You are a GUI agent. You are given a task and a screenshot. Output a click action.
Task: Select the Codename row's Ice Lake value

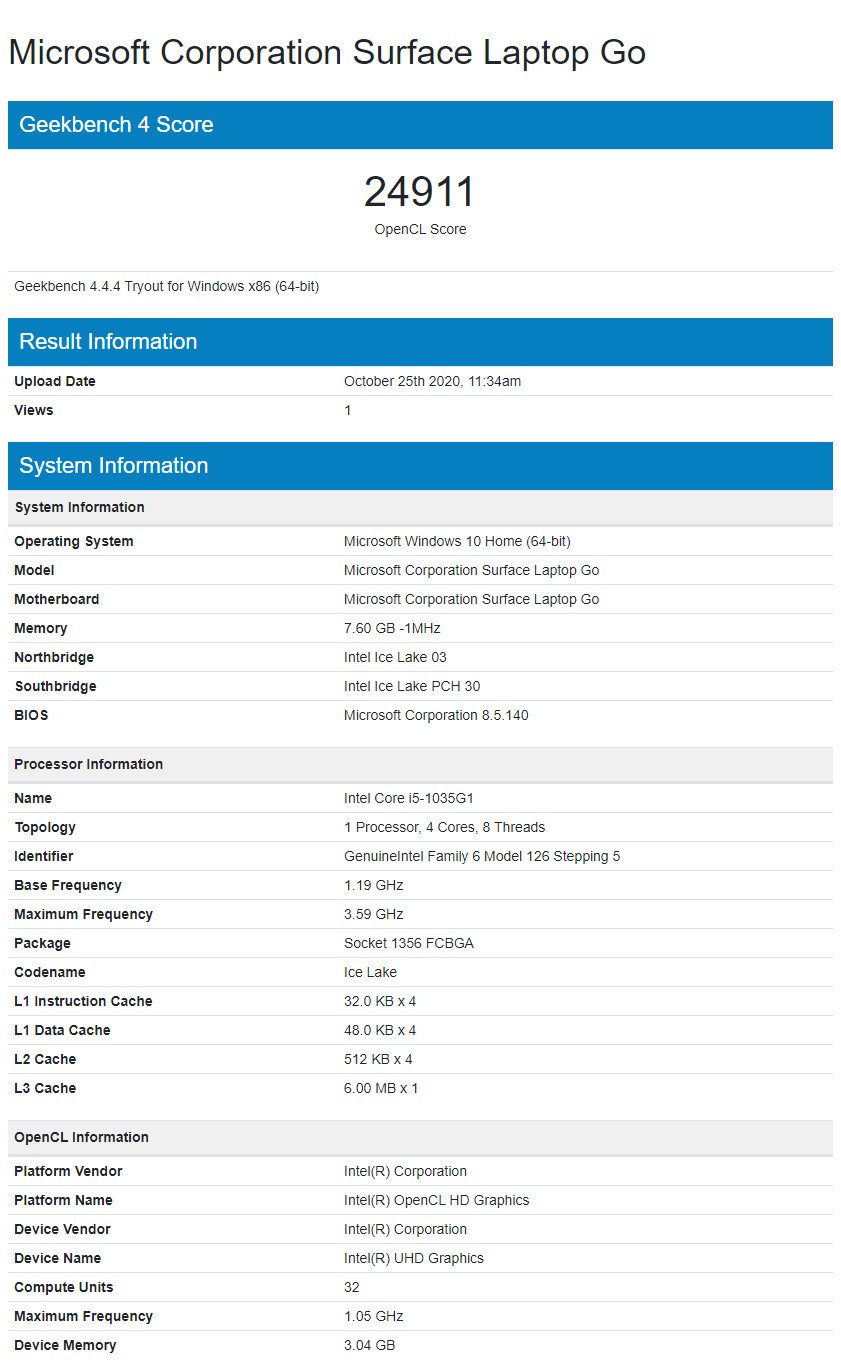(x=370, y=972)
